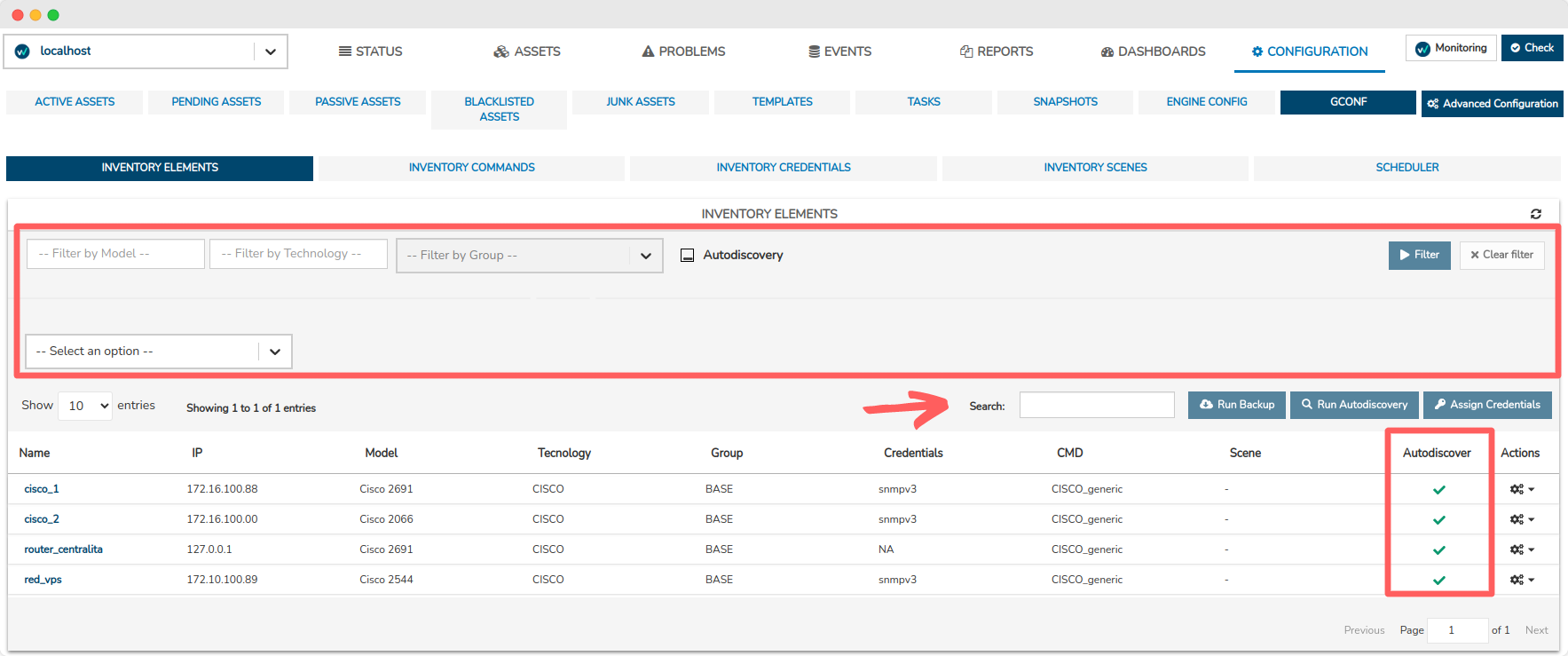Screen dimensions: 1568x656
Task: Open the Scheduler tab
Action: tap(1407, 168)
